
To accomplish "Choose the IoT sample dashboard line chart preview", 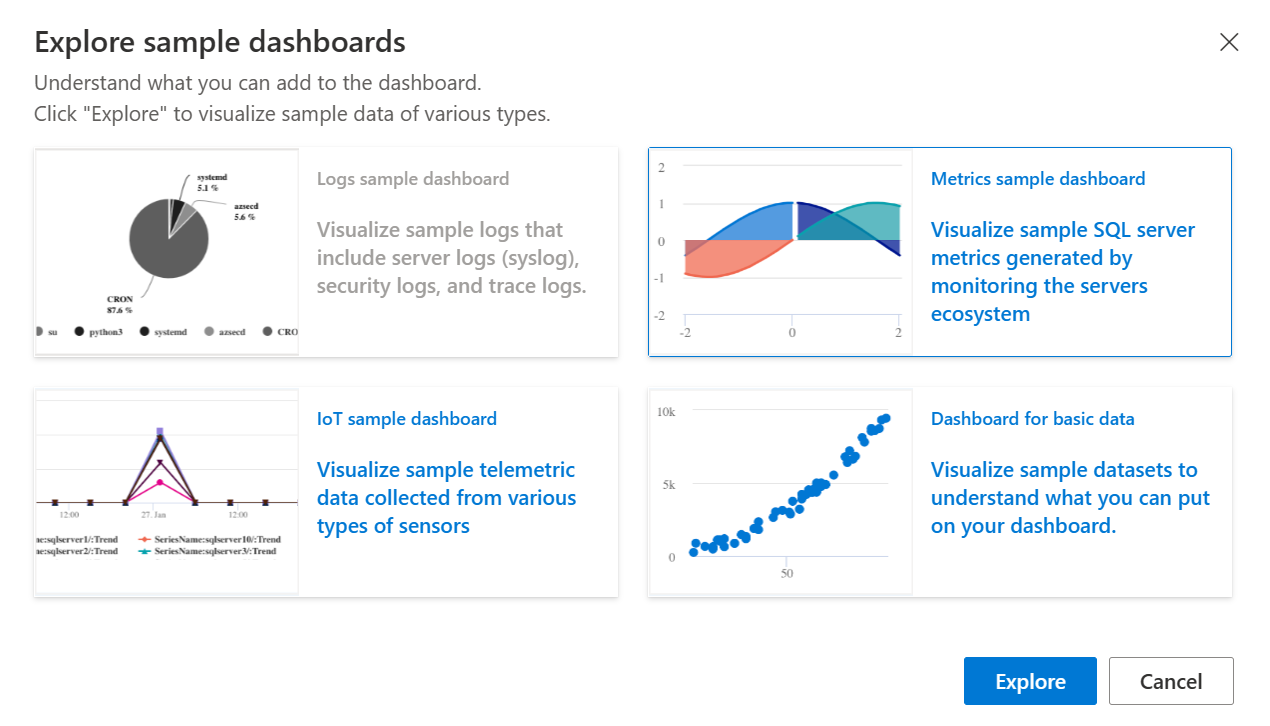I will pyautogui.click(x=167, y=491).
